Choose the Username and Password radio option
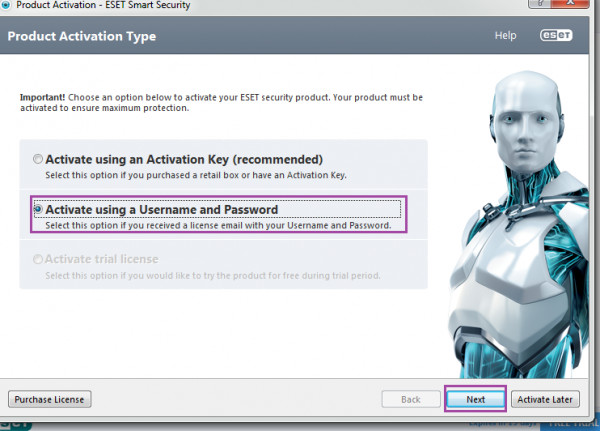 click(x=38, y=210)
